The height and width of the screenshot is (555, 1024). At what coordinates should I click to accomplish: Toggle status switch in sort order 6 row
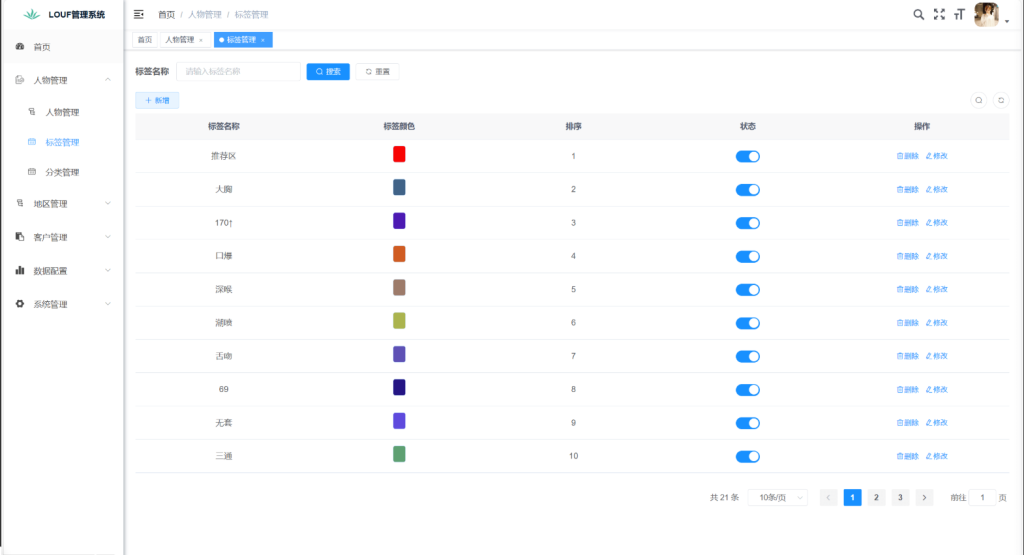click(x=748, y=323)
